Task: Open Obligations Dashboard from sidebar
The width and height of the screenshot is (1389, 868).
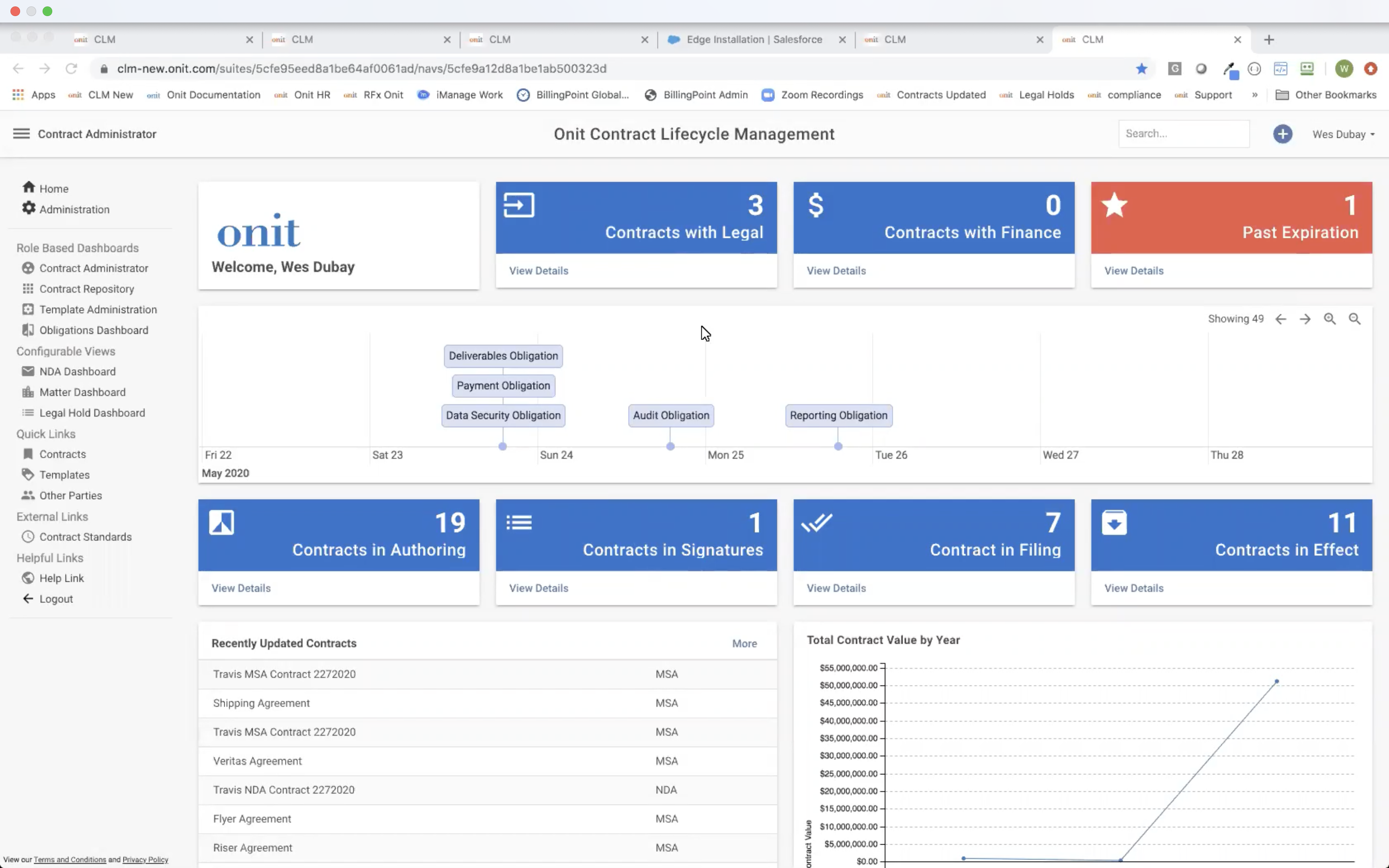Action: click(94, 330)
